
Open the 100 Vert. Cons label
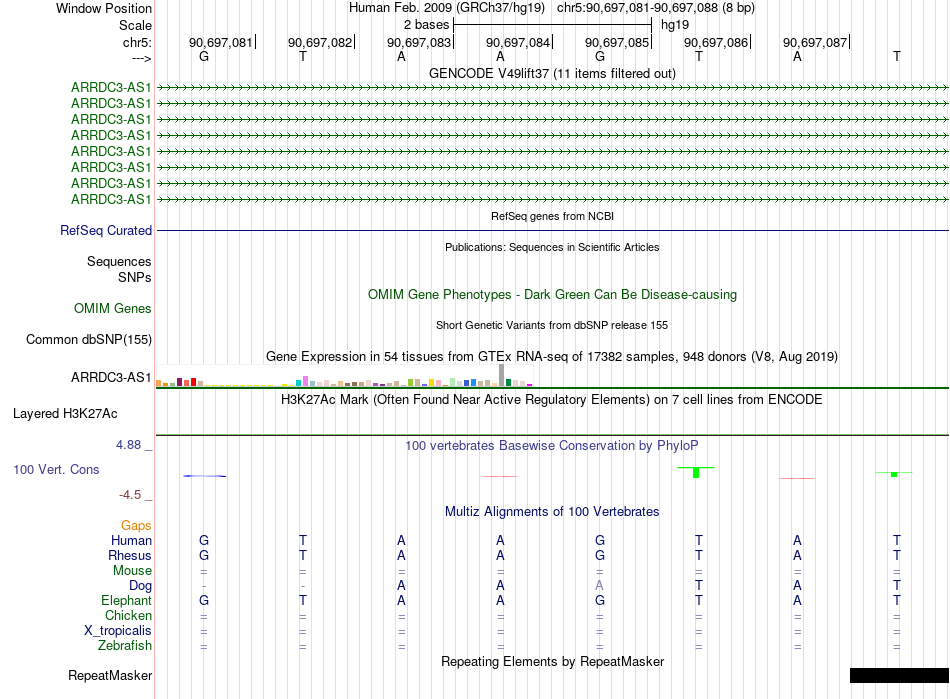(x=56, y=469)
